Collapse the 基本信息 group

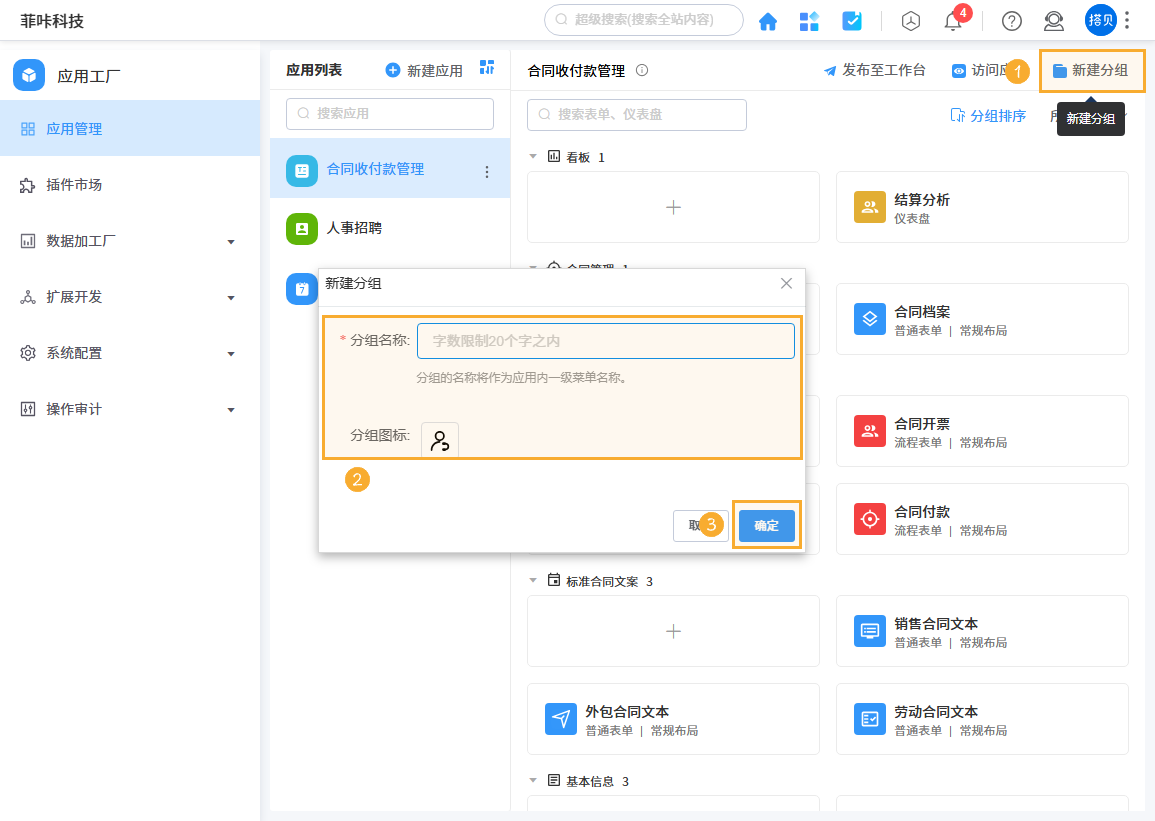pyautogui.click(x=534, y=781)
